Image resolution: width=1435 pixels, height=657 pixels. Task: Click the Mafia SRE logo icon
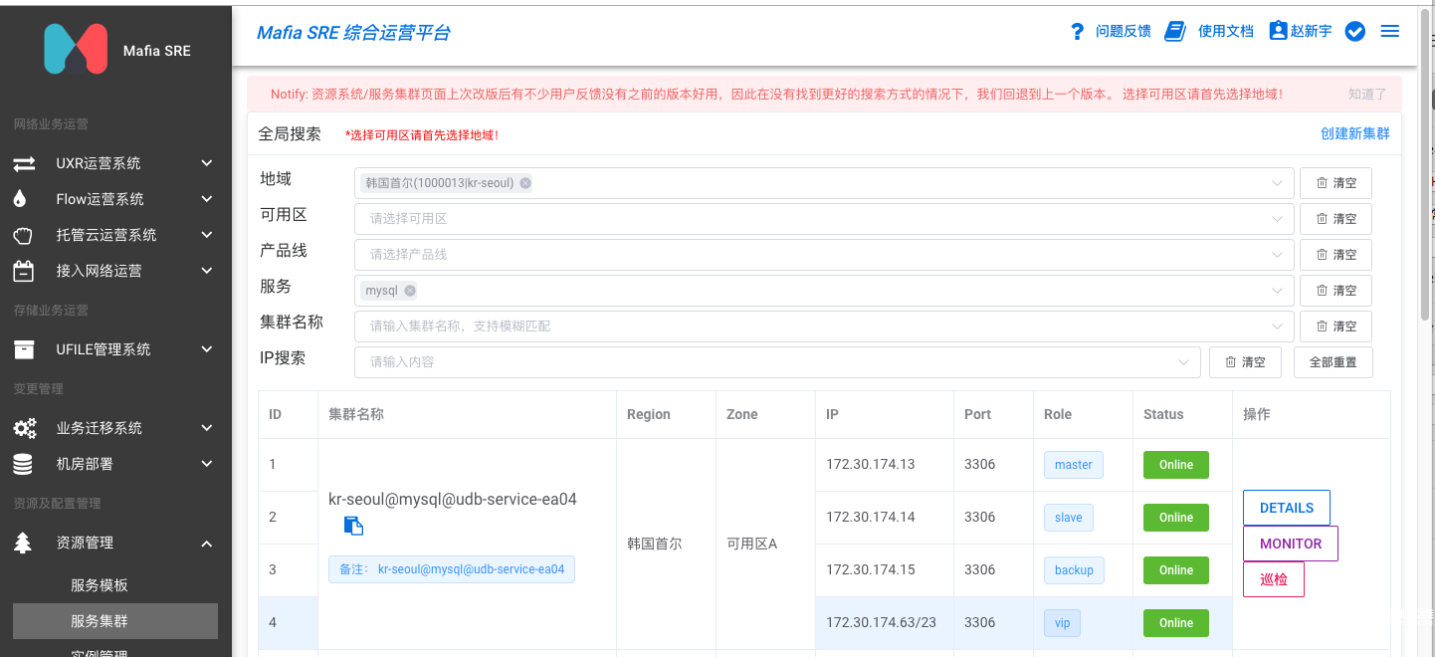(75, 50)
